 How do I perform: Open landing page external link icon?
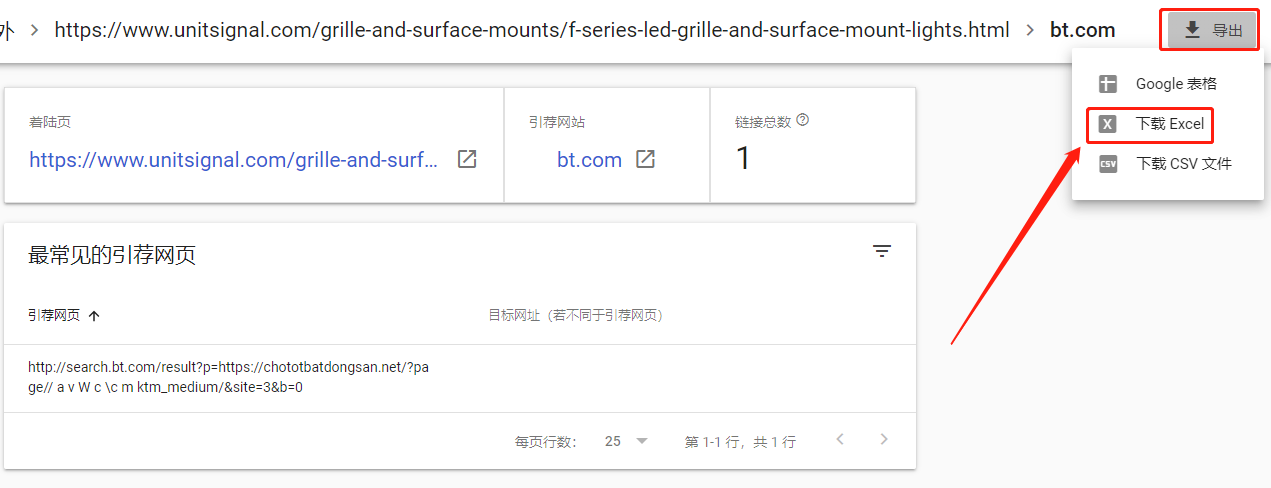(467, 159)
